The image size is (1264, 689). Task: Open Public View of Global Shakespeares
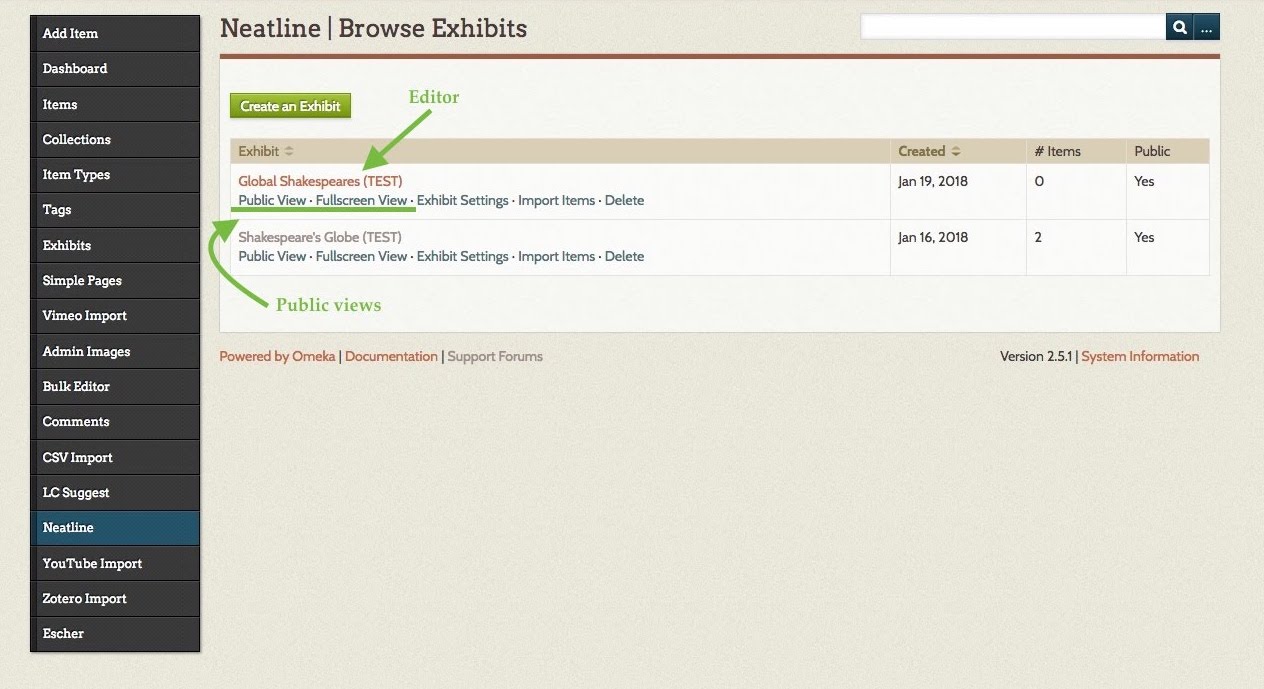272,200
